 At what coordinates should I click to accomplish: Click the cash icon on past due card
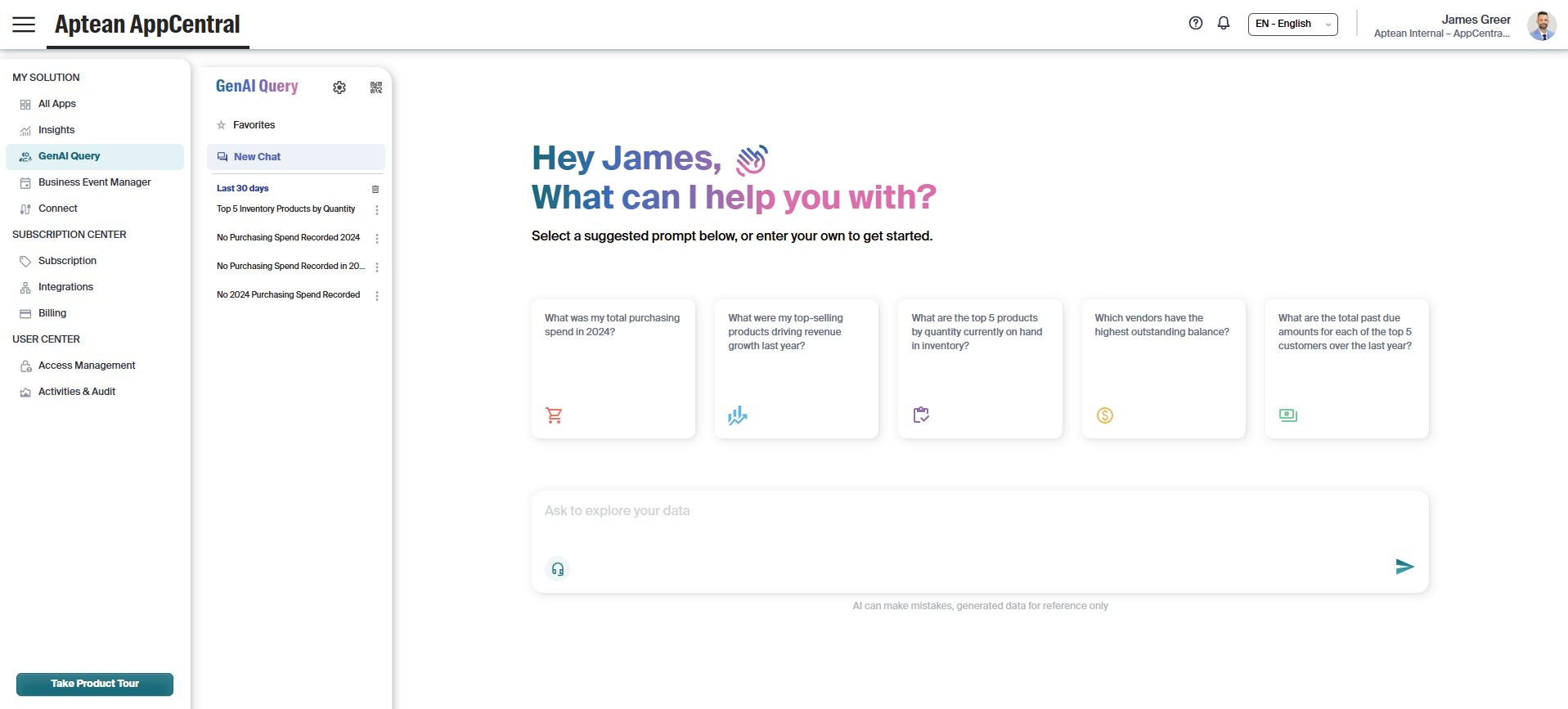point(1288,415)
